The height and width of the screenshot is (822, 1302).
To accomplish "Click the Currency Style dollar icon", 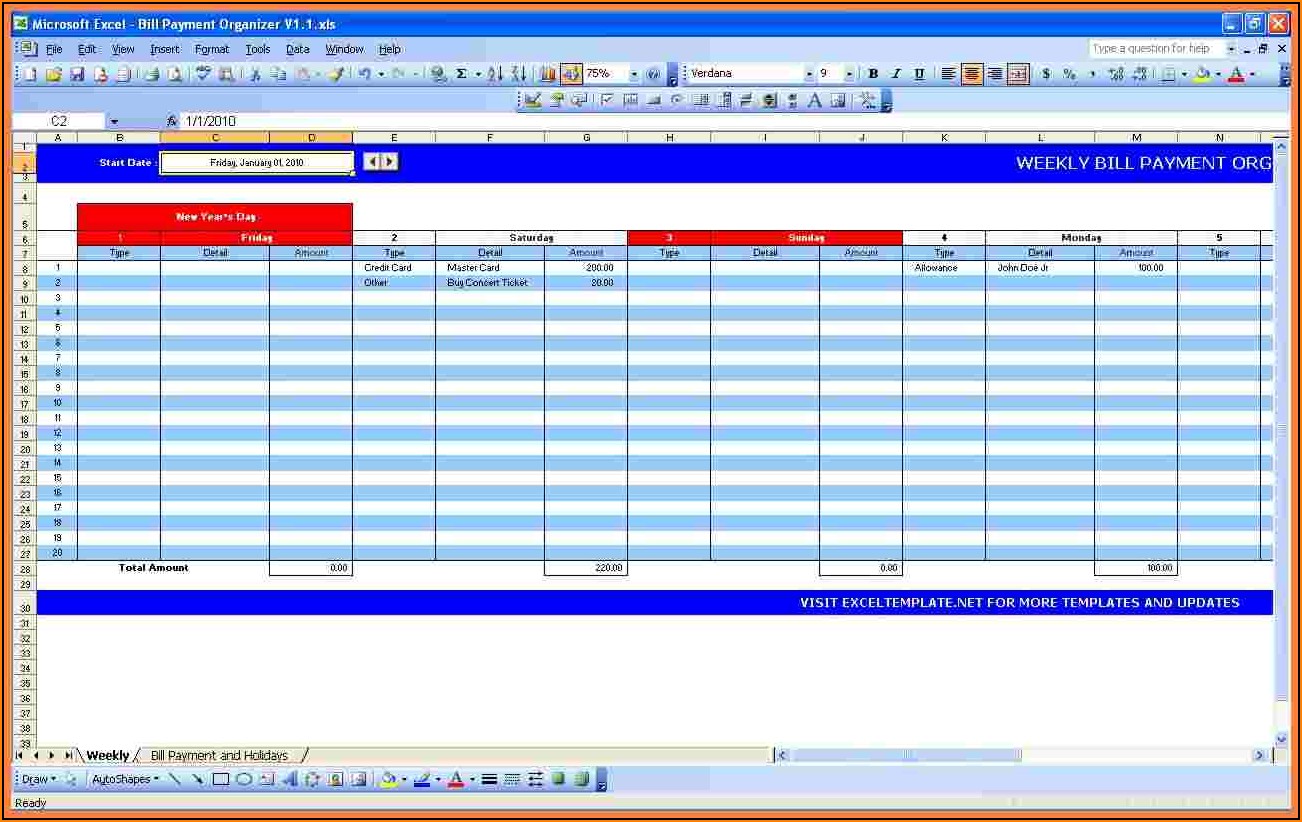I will pos(1046,74).
